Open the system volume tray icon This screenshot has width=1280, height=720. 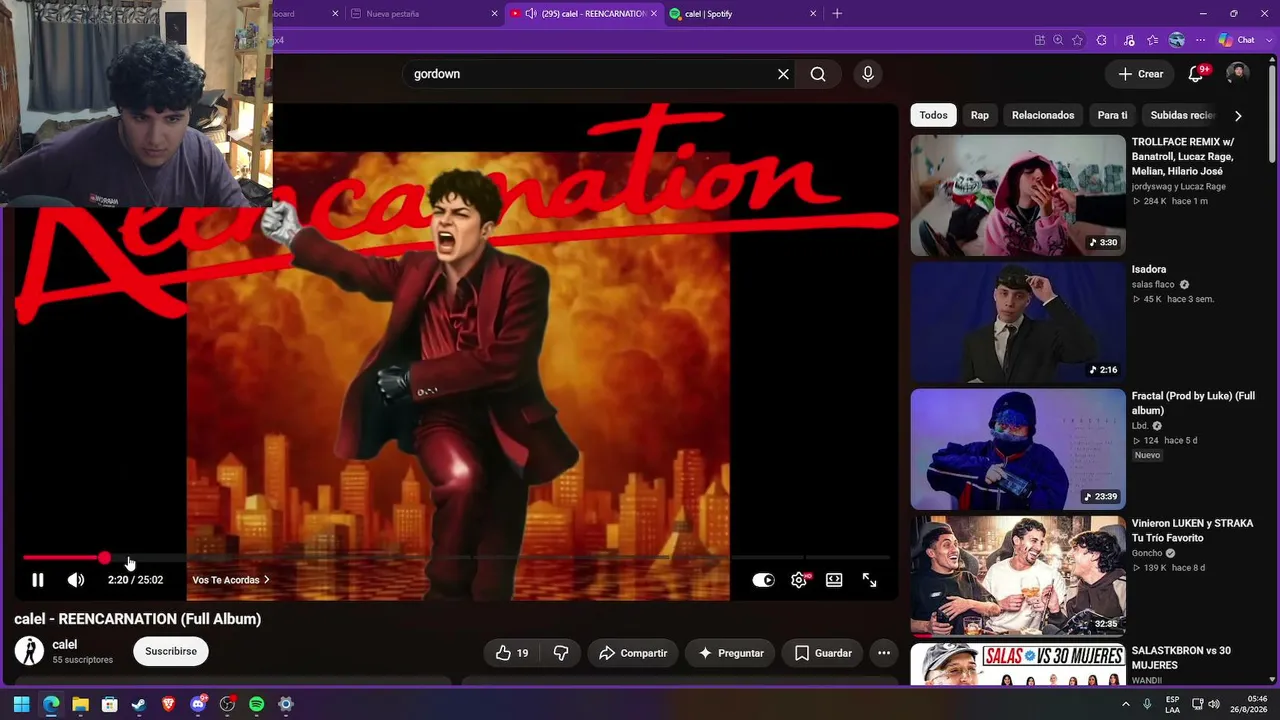(1214, 704)
